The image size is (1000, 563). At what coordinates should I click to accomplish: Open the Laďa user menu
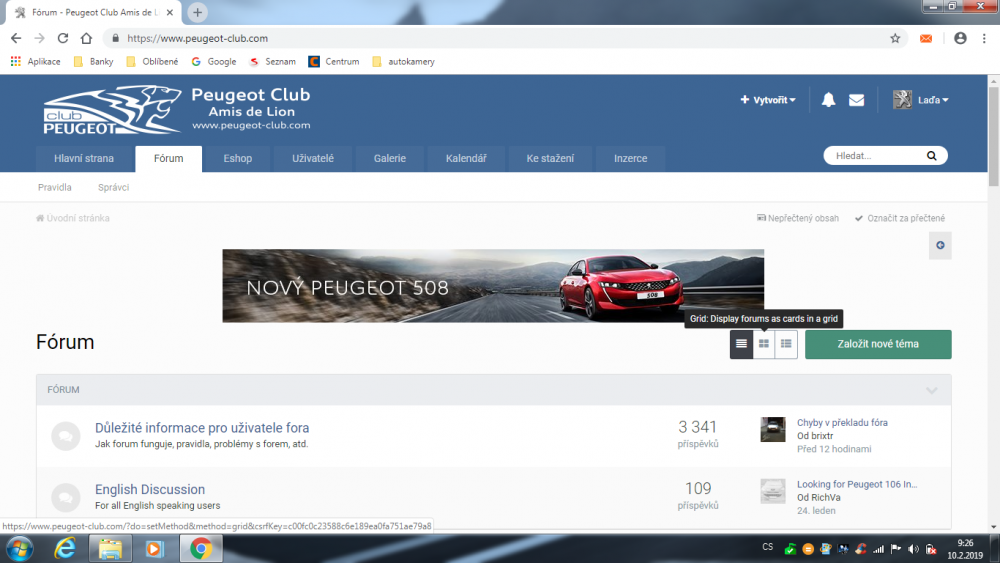pos(920,99)
